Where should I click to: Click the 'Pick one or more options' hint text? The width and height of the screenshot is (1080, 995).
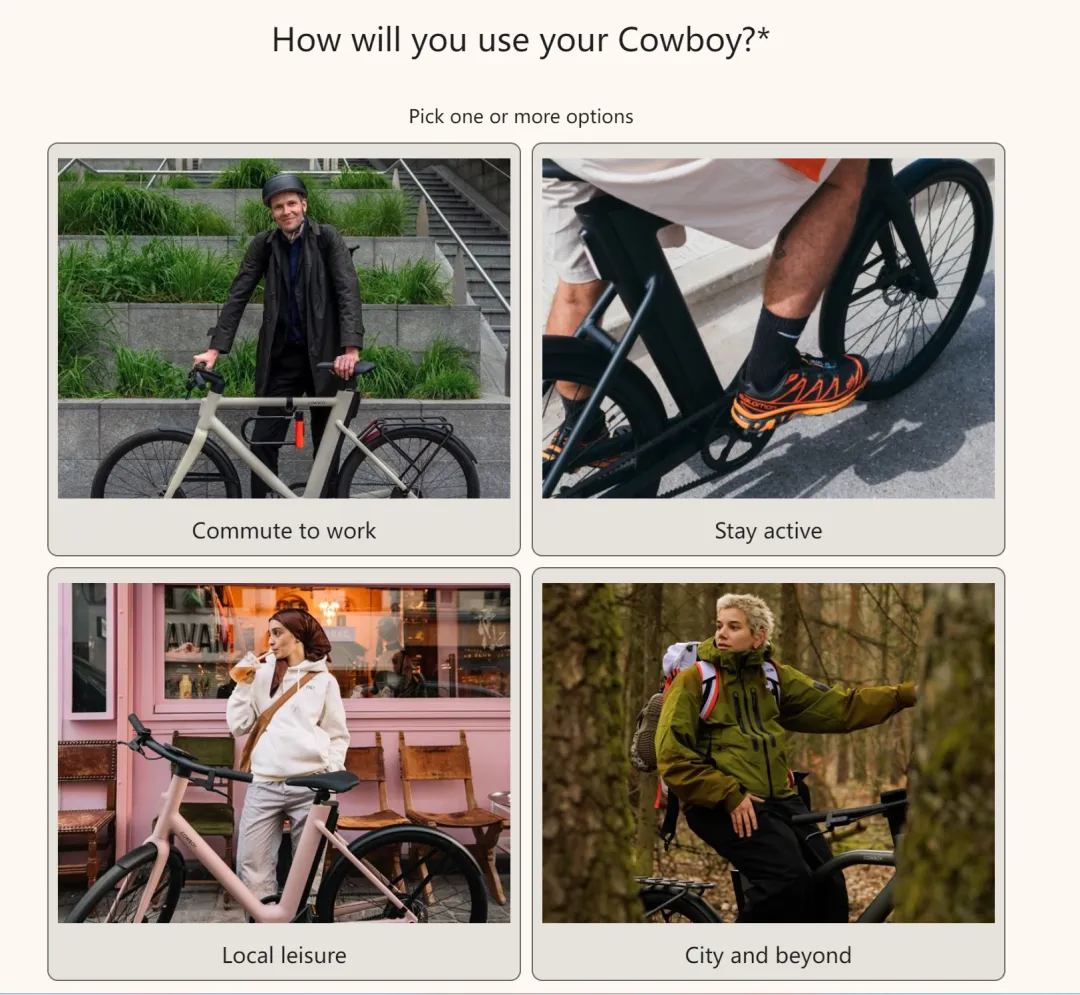(x=521, y=116)
